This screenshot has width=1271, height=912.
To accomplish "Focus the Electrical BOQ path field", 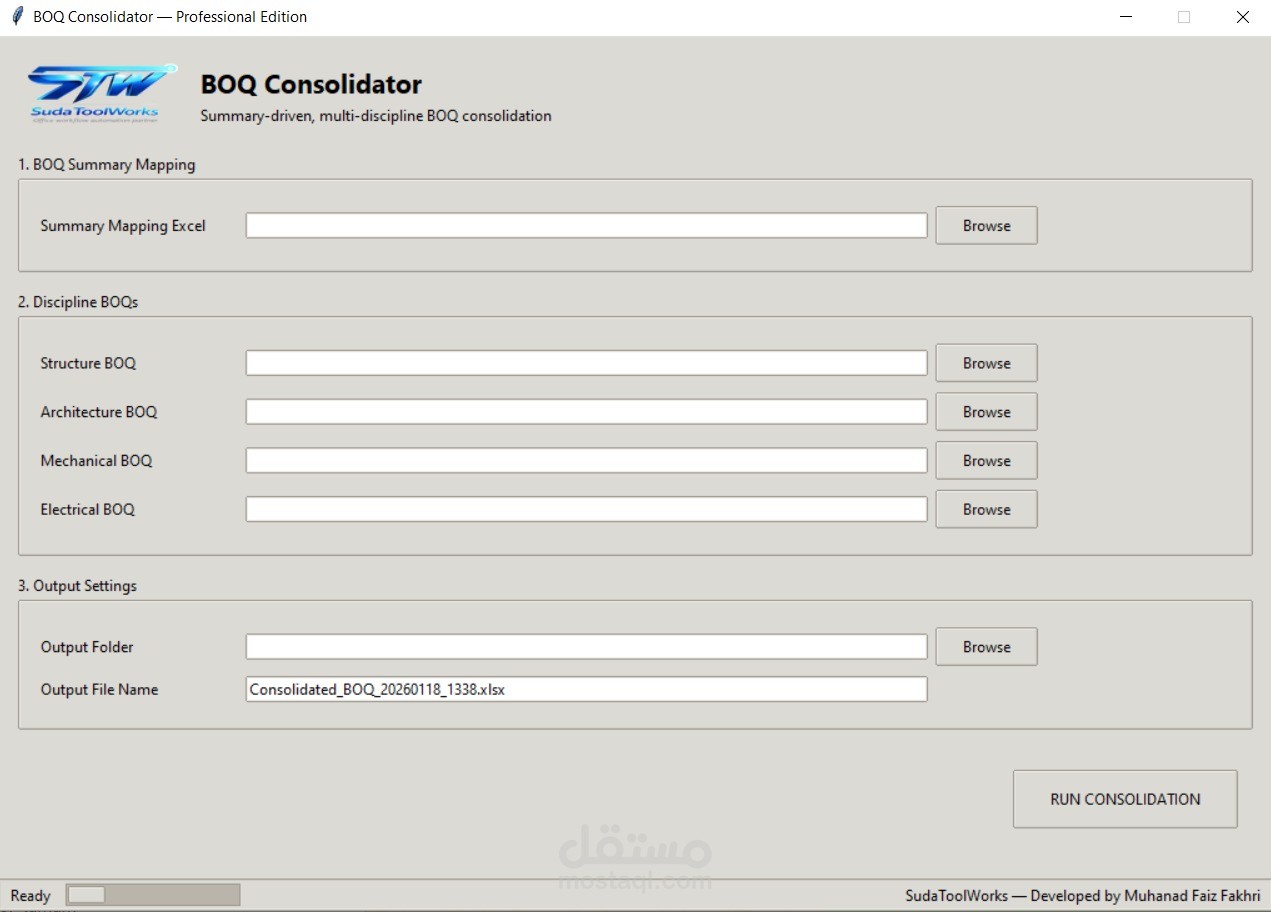I will (x=586, y=509).
